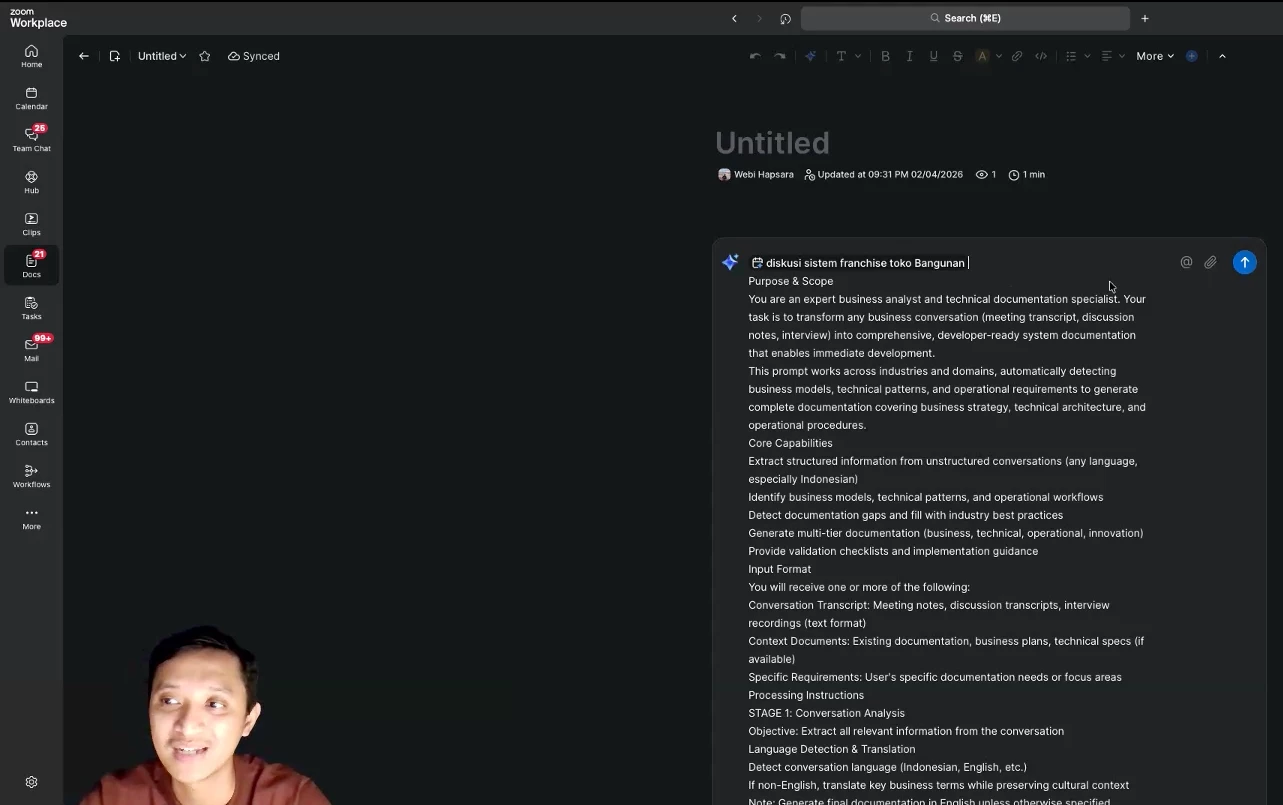Apply the text highlight color

tap(982, 56)
